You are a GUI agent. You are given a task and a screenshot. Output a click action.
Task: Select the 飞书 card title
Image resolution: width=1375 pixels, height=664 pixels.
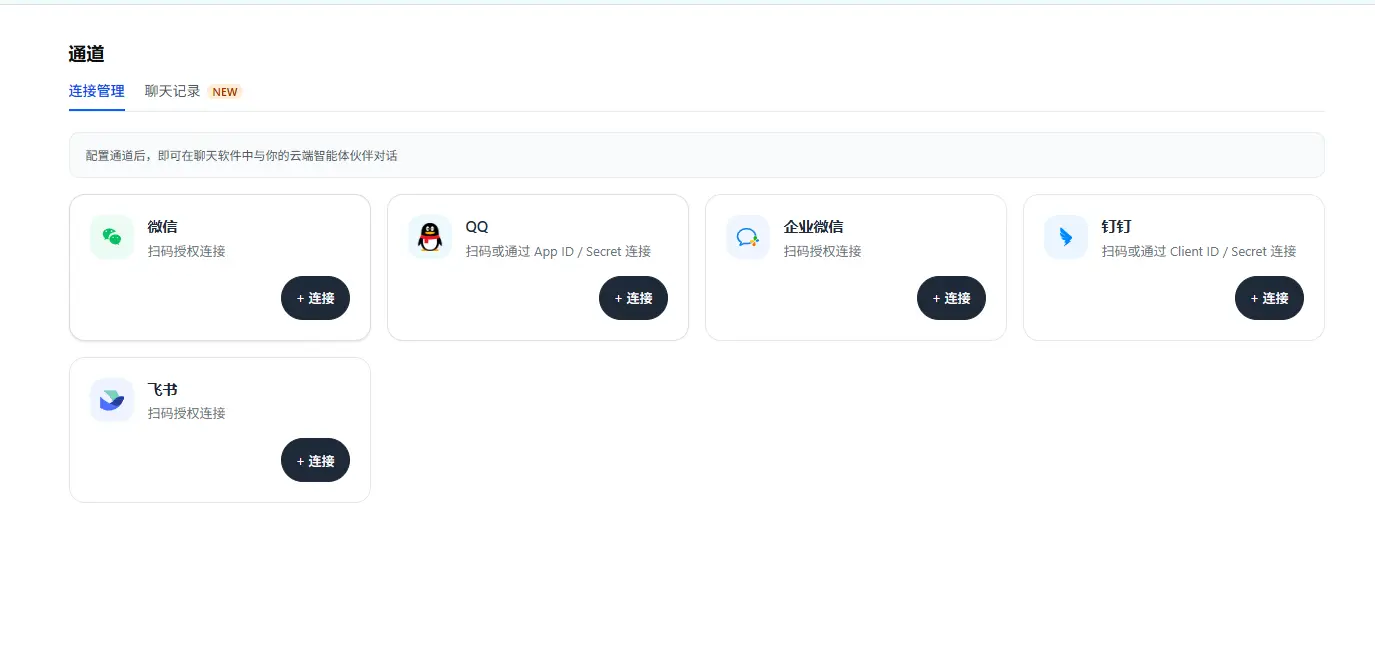point(163,389)
